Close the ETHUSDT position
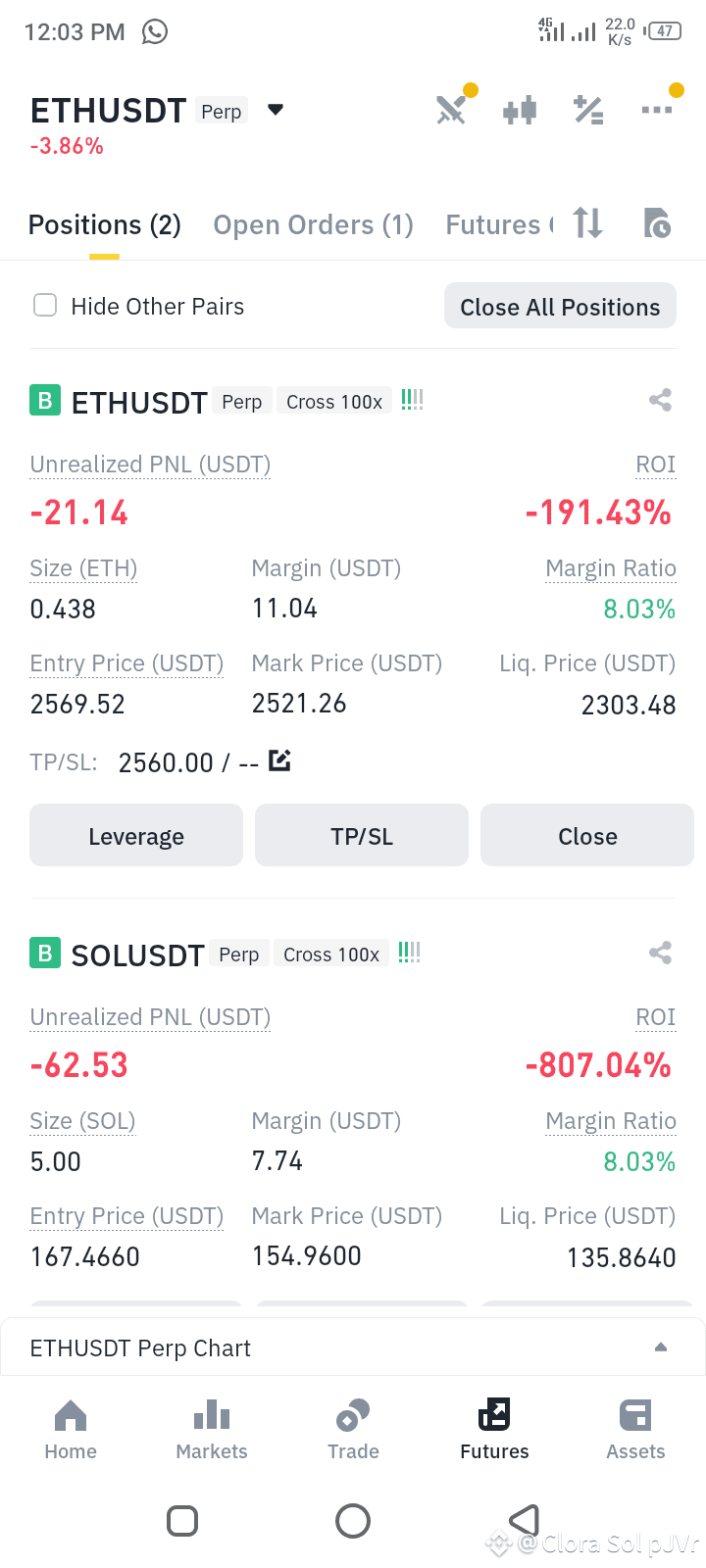This screenshot has height=1568, width=706. (587, 836)
